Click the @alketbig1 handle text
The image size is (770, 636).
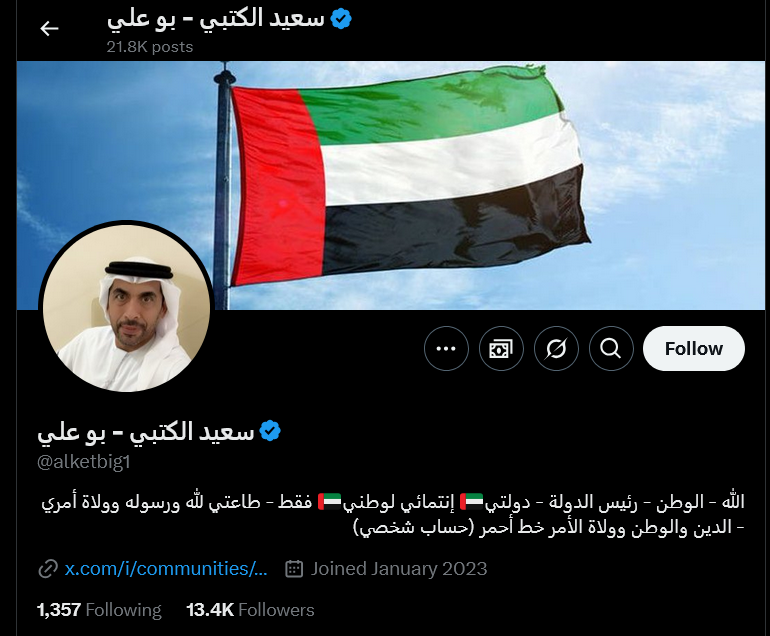point(83,462)
